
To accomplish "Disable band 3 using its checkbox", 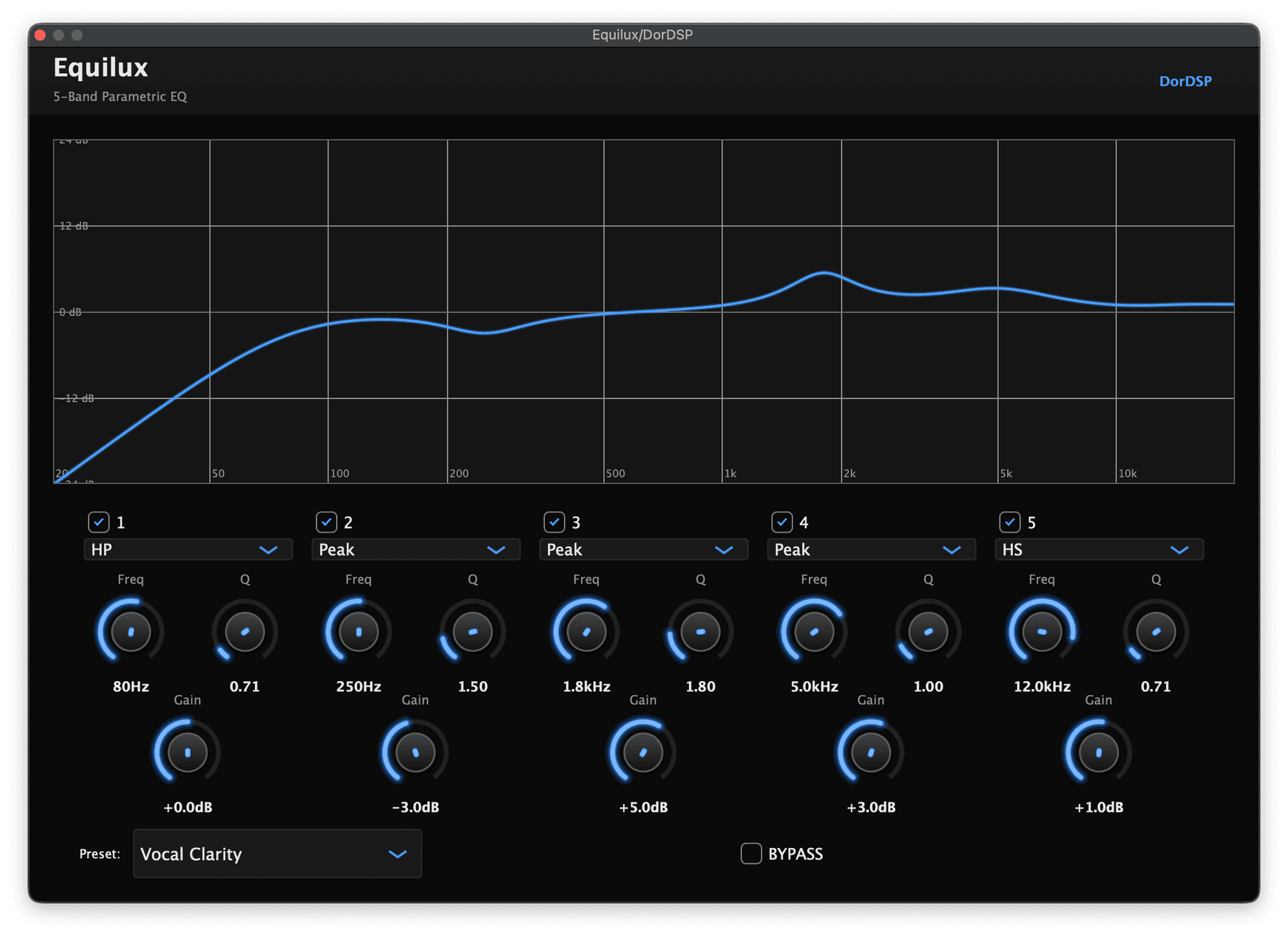I will pos(554,523).
